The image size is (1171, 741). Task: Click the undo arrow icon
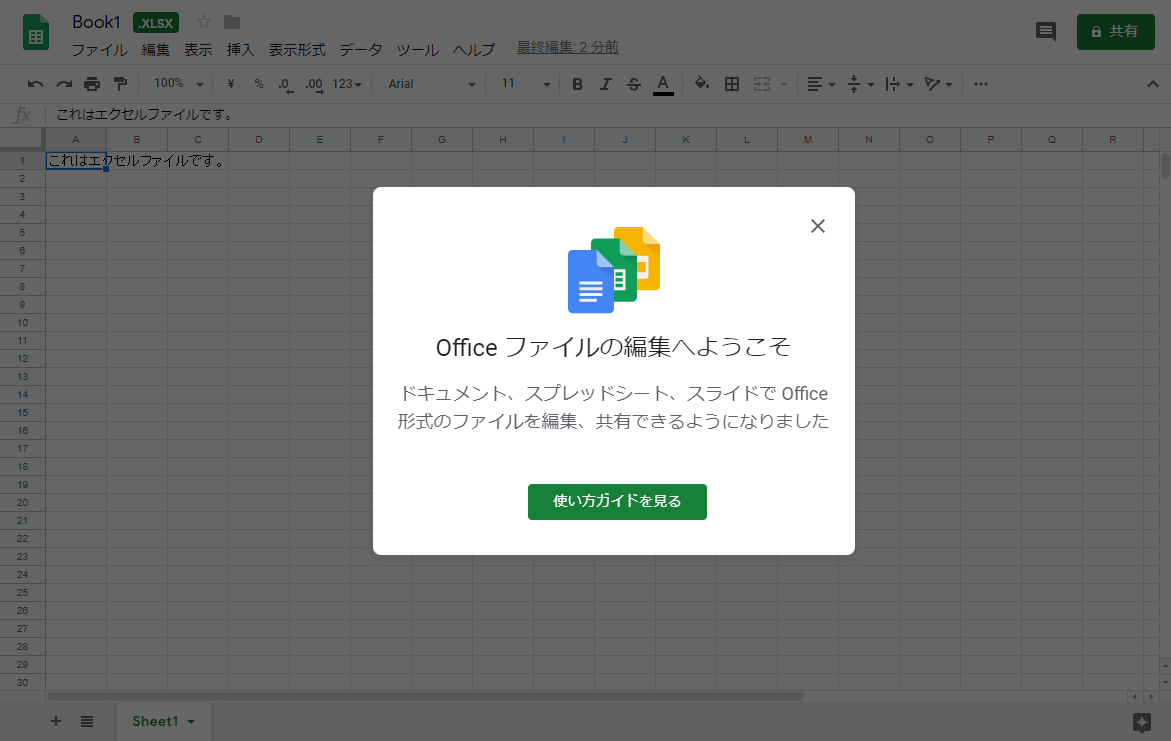35,84
